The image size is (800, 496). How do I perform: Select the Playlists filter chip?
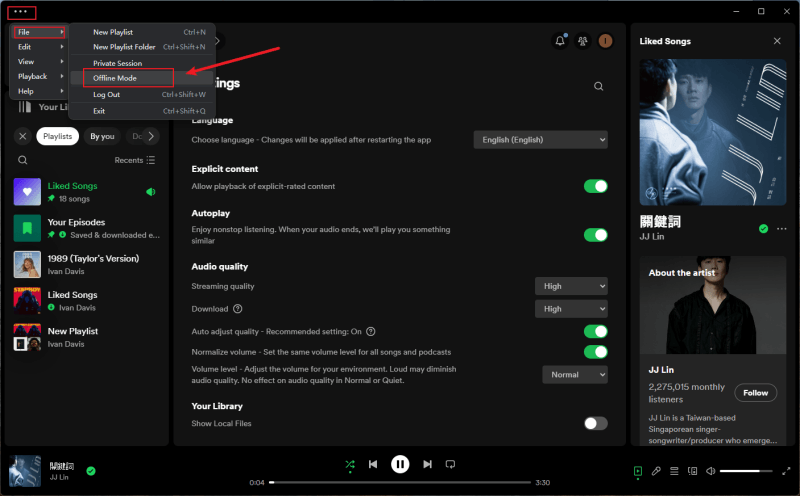click(x=58, y=136)
